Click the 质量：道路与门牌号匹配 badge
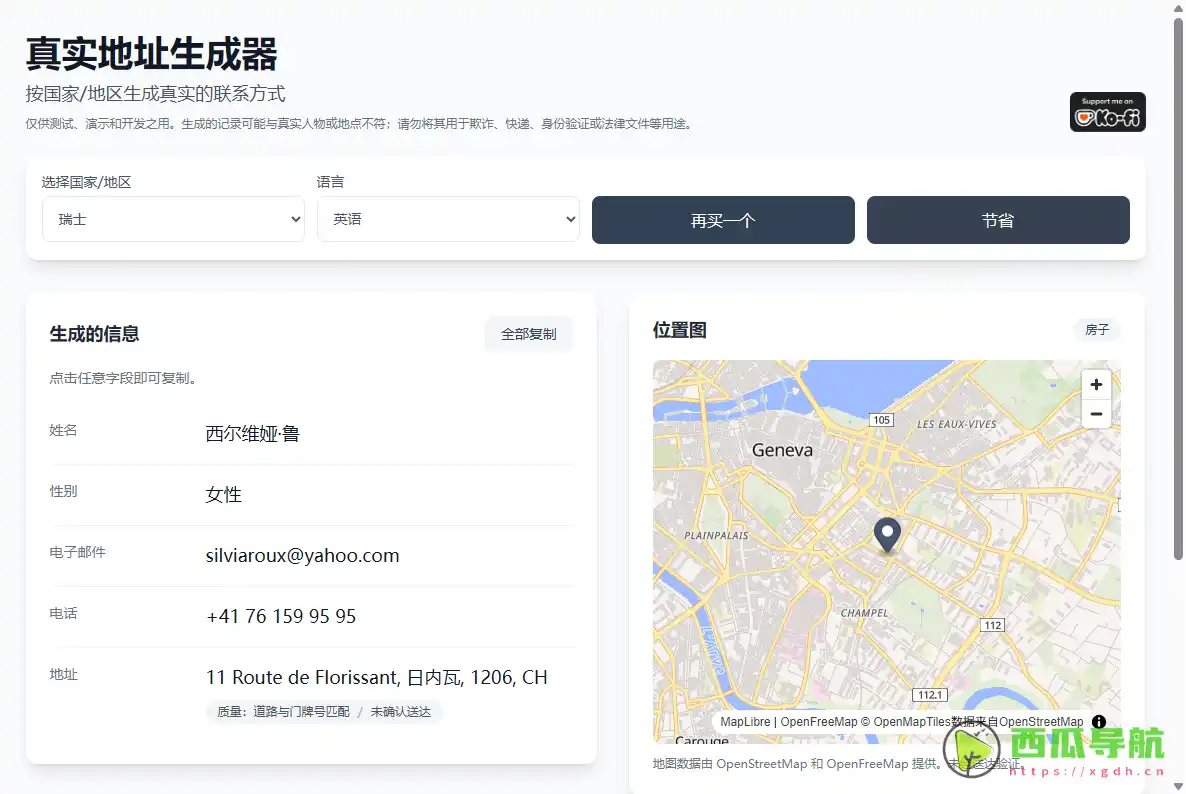 324,712
